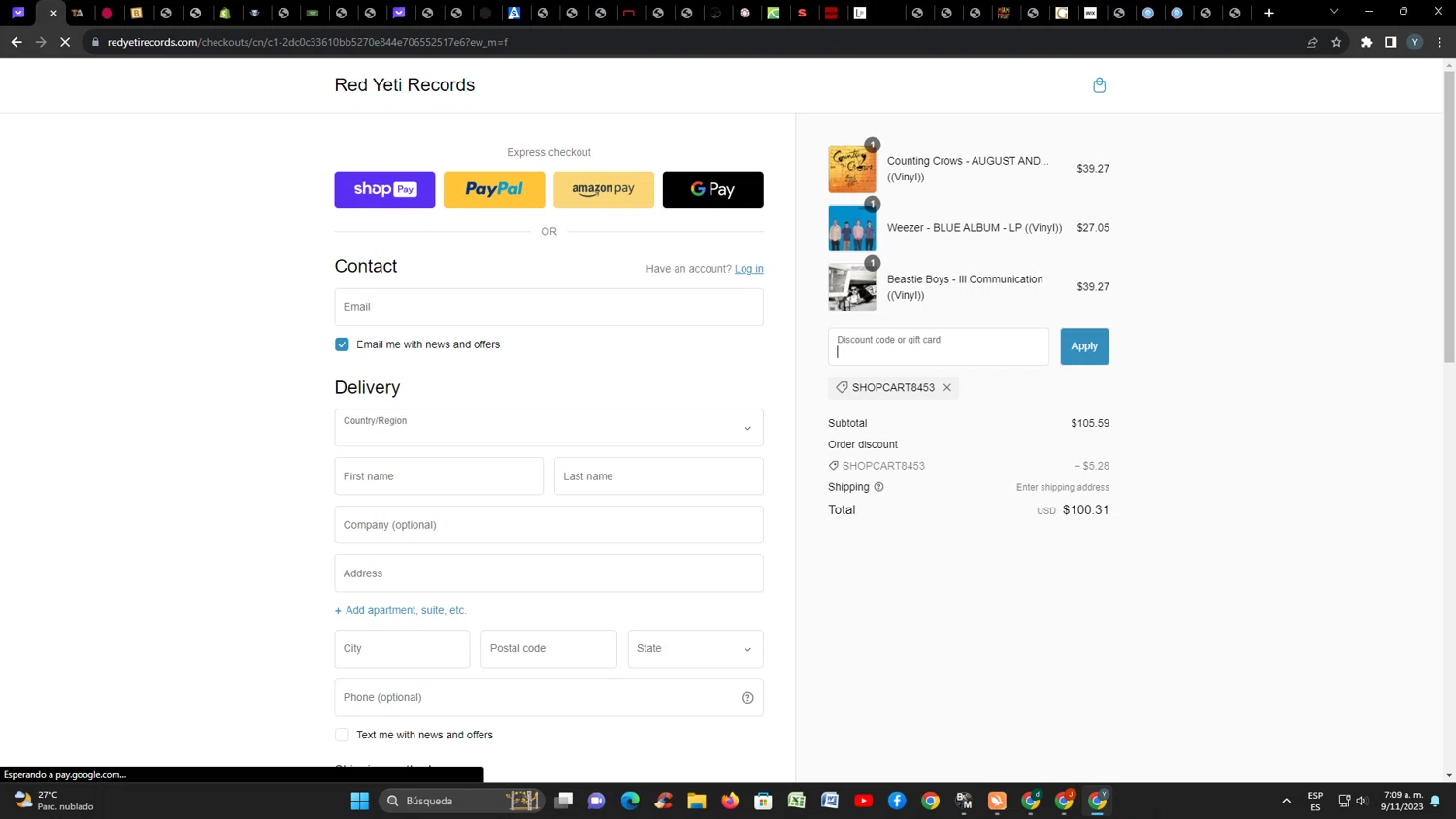This screenshot has width=1456, height=819.
Task: Open the tab search chevron in Chrome
Action: [x=1334, y=13]
